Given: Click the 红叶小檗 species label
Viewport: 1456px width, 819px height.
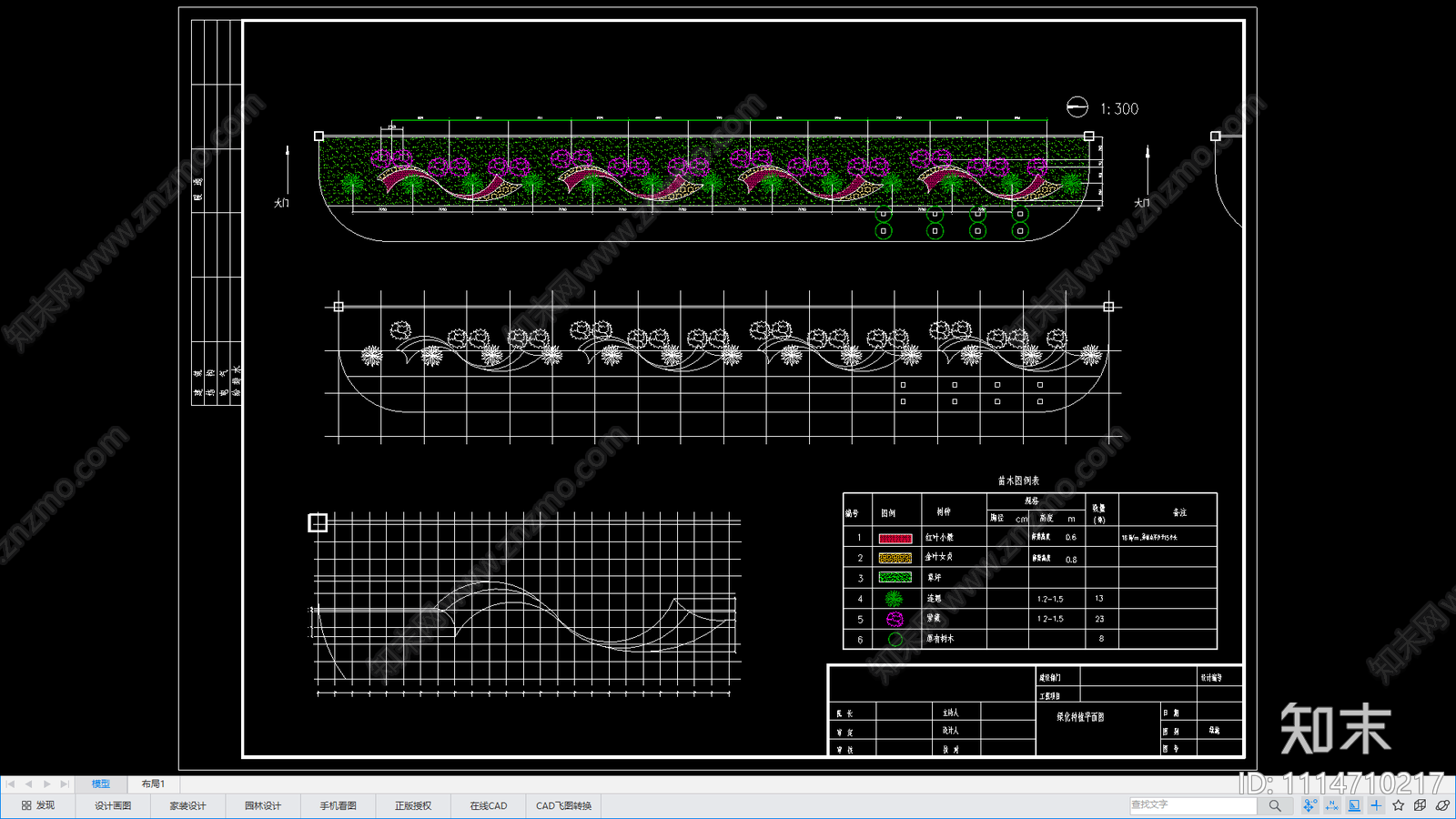Looking at the screenshot, I should (940, 538).
